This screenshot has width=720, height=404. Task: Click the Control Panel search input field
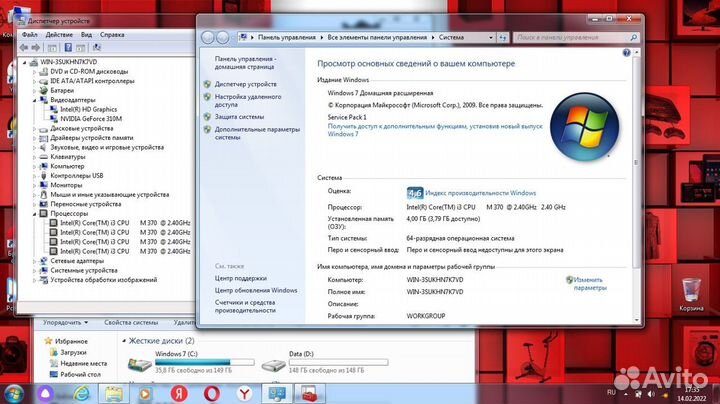(x=571, y=38)
